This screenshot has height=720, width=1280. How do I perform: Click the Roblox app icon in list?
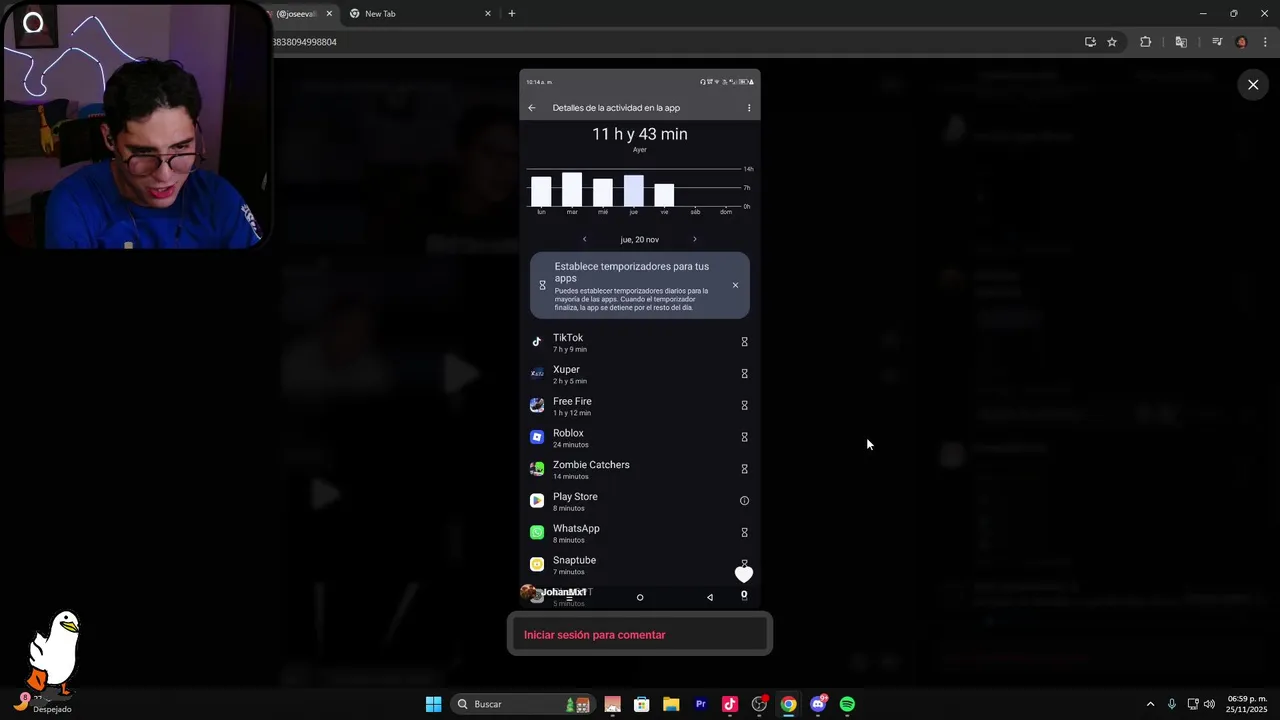click(x=537, y=437)
